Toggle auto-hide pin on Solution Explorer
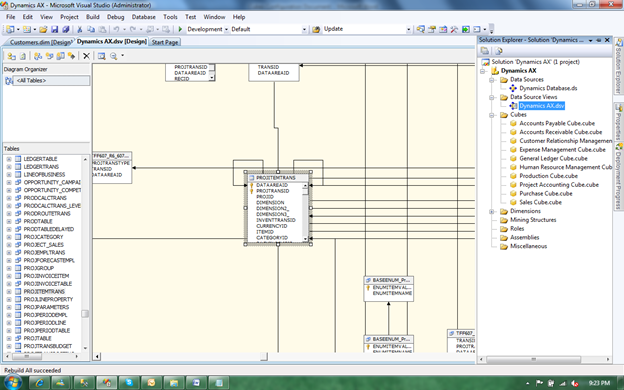 click(x=599, y=40)
